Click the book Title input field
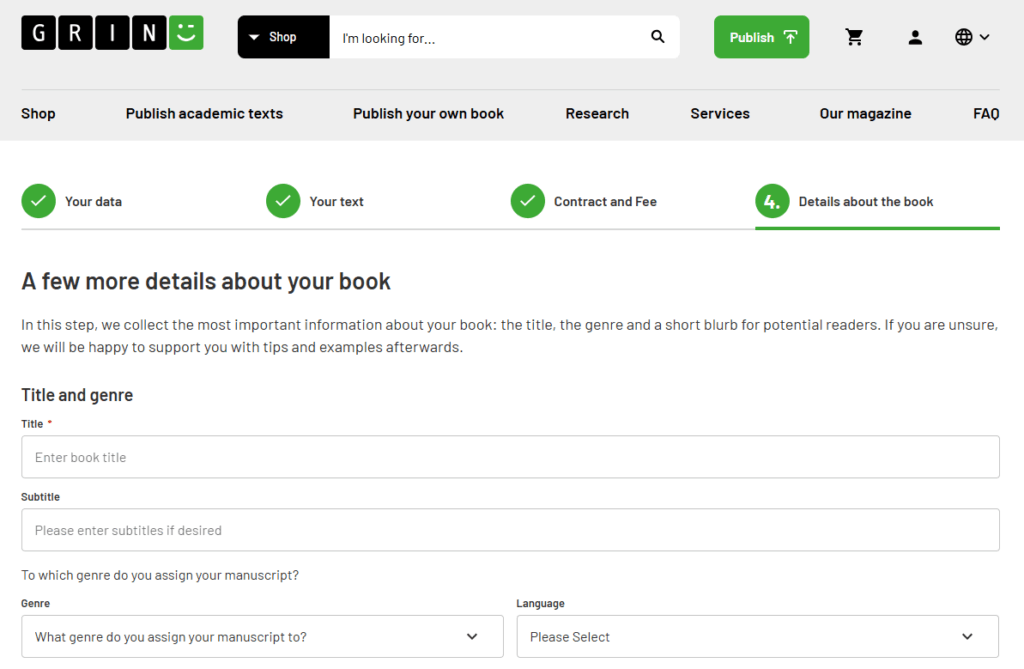This screenshot has height=669, width=1024. pyautogui.click(x=510, y=457)
